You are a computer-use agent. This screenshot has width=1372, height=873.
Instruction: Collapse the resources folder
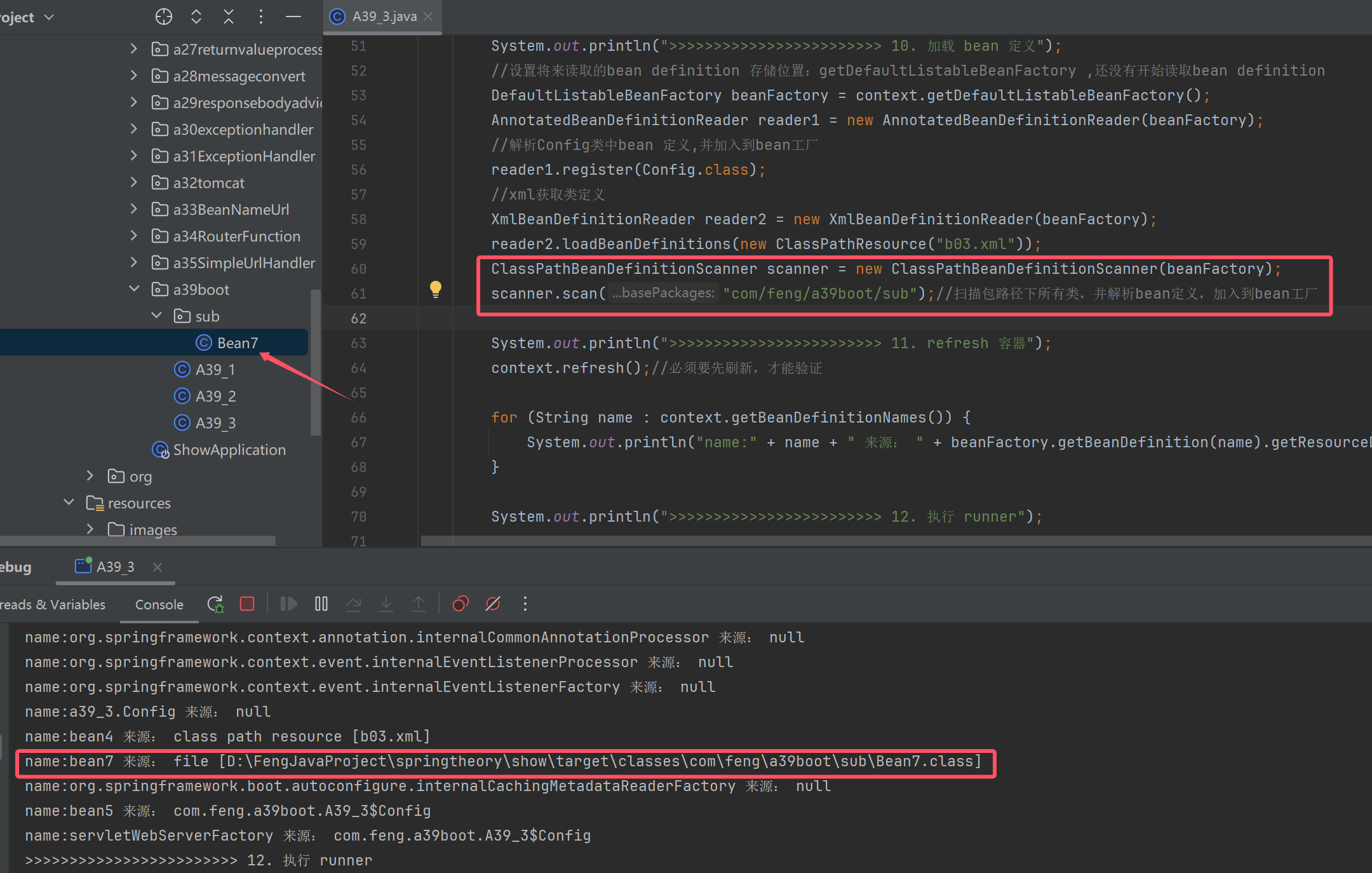[69, 503]
